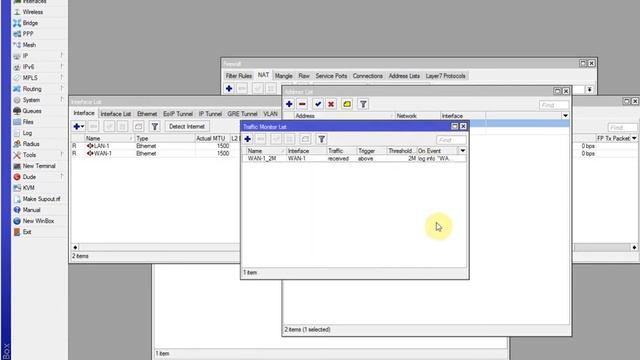Image resolution: width=640 pixels, height=360 pixels.
Task: Enable selected address with checkmark icon
Action: pos(318,104)
